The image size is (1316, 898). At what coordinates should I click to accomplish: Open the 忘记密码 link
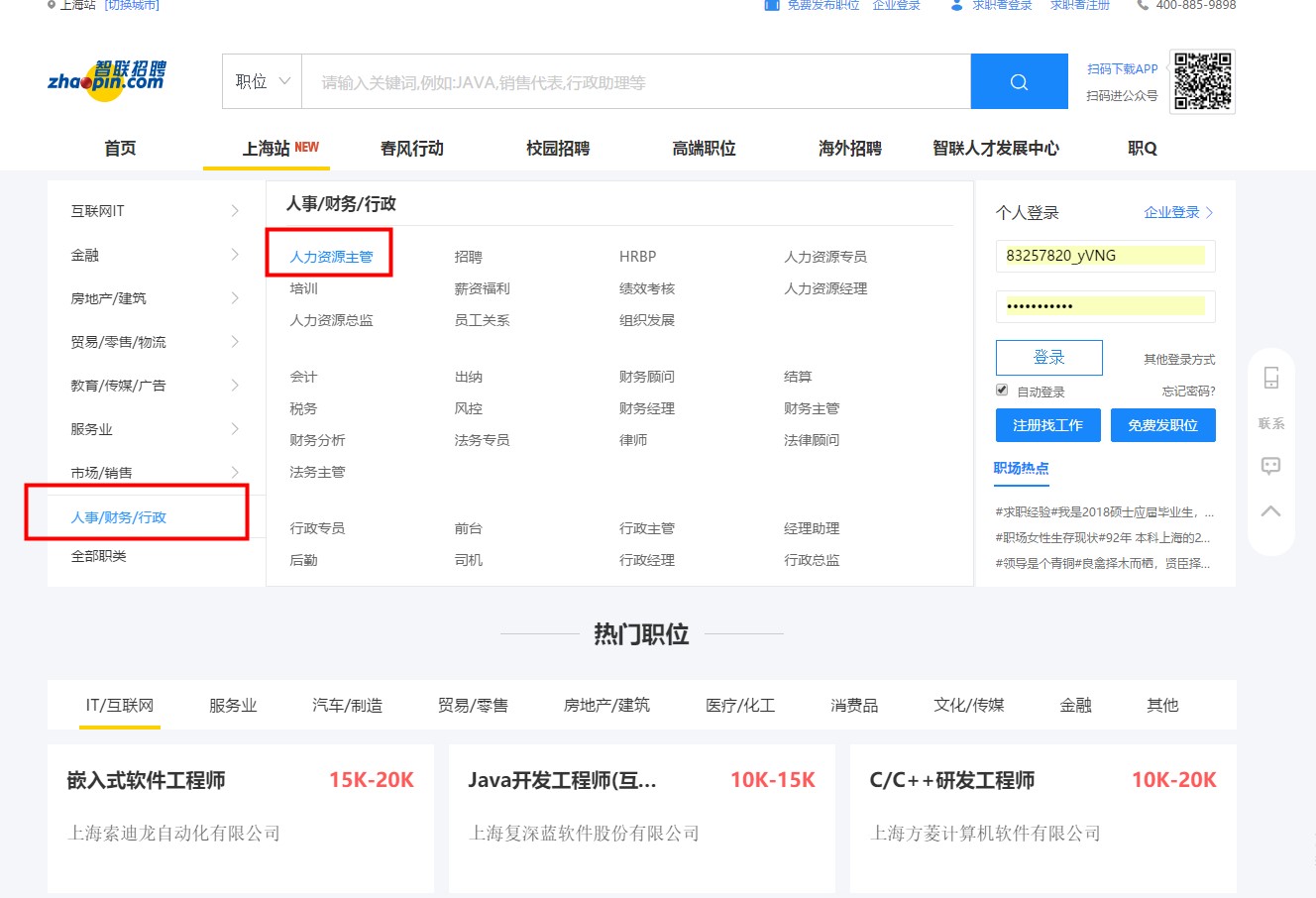1186,390
